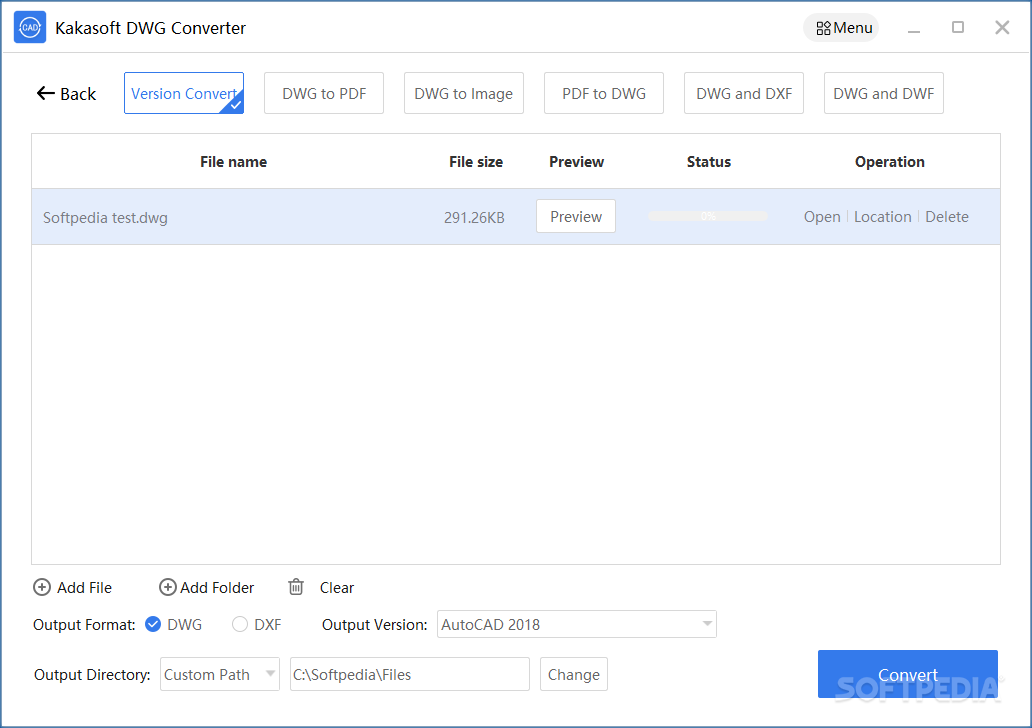This screenshot has height=728, width=1032.
Task: Click the File size column header
Action: pos(476,162)
